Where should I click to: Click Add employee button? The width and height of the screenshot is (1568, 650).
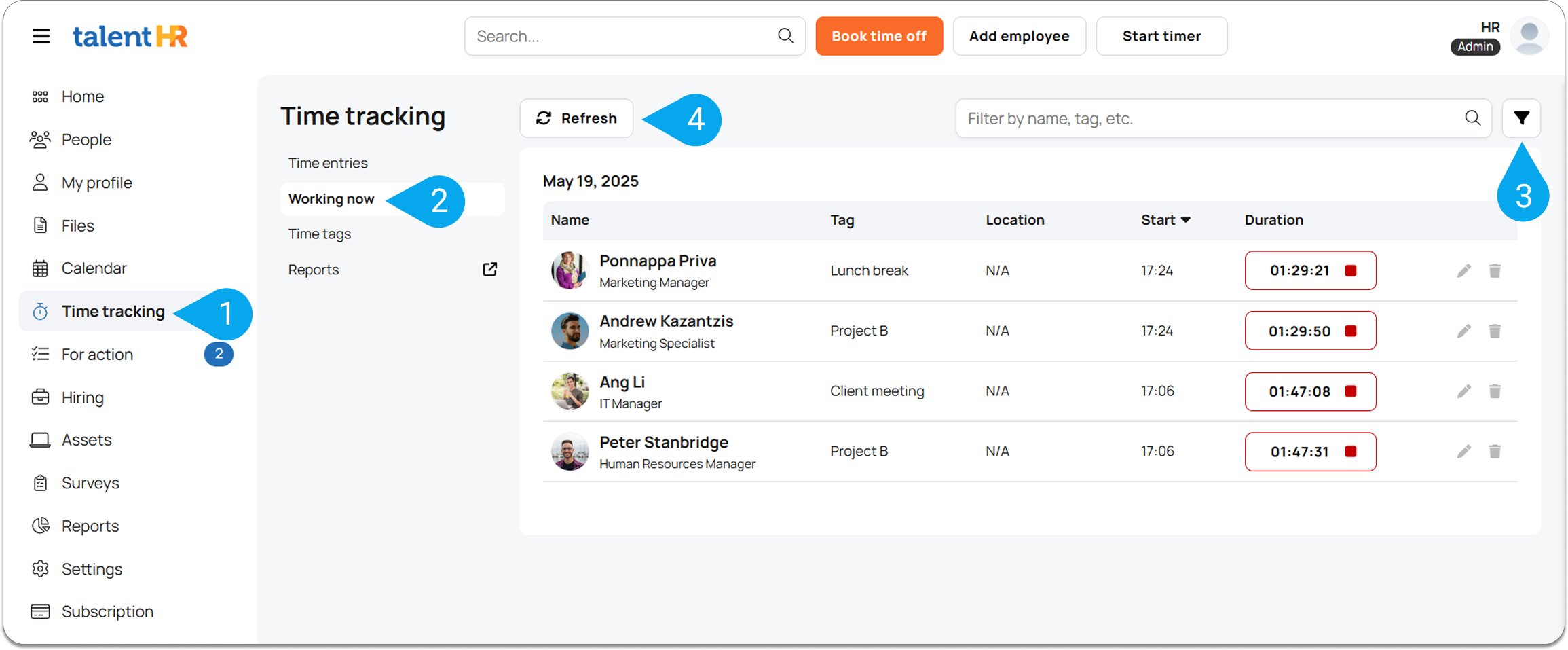coord(1019,36)
